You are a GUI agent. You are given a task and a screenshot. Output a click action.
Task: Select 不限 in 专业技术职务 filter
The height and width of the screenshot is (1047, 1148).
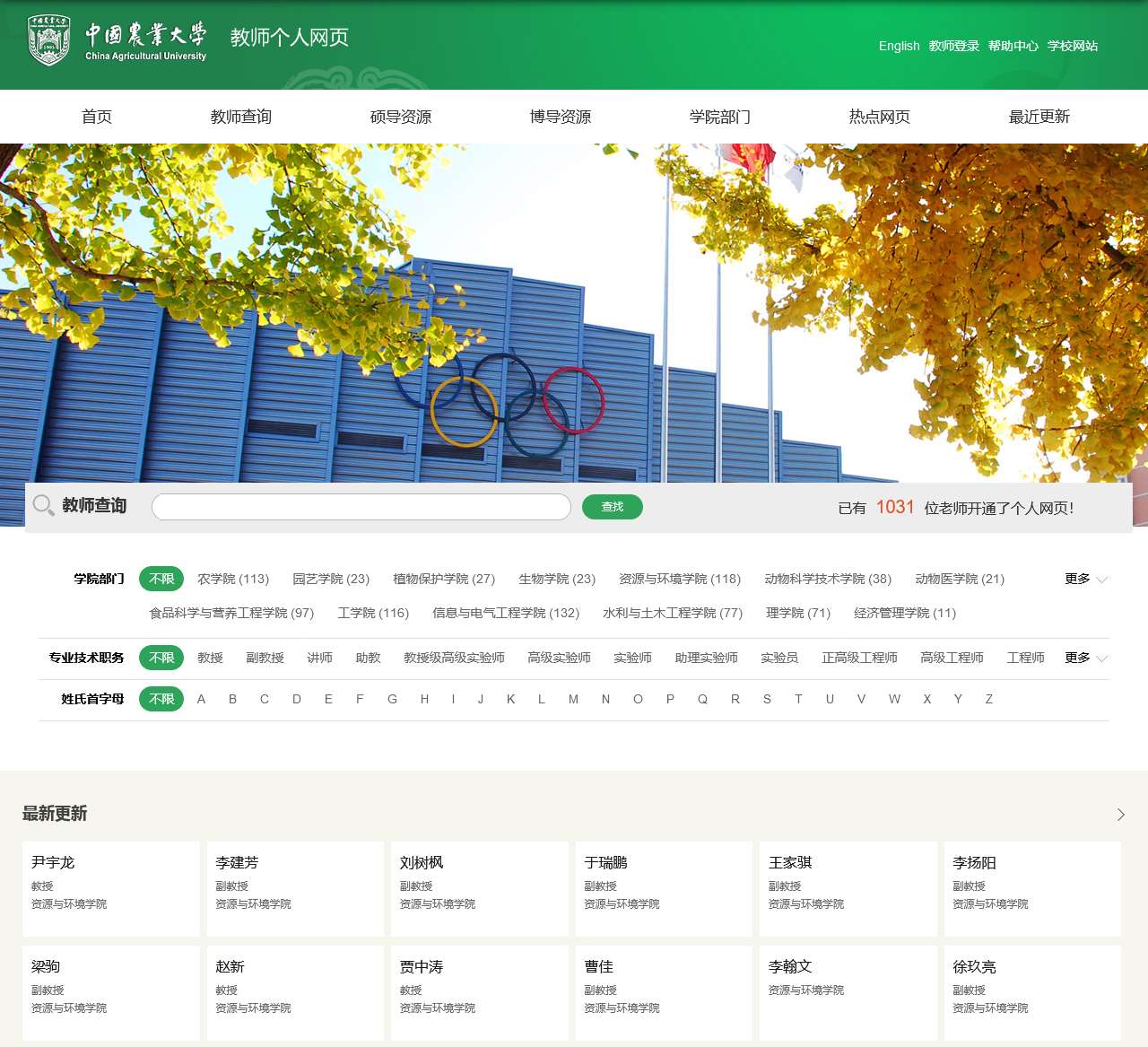pyautogui.click(x=161, y=658)
